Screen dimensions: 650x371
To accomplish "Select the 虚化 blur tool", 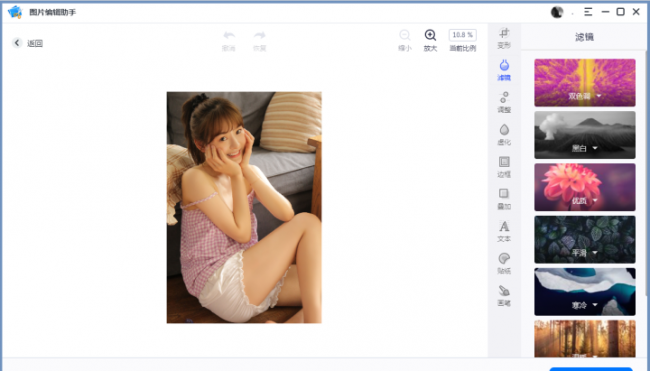I will tap(504, 135).
